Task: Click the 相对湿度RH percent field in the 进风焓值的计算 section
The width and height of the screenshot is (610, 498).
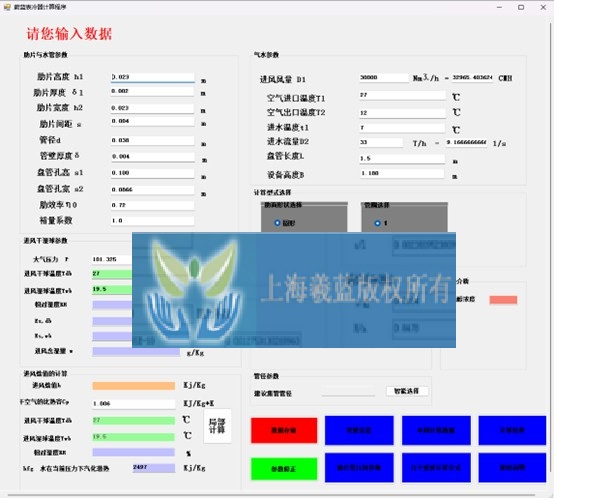Action: tap(133, 452)
